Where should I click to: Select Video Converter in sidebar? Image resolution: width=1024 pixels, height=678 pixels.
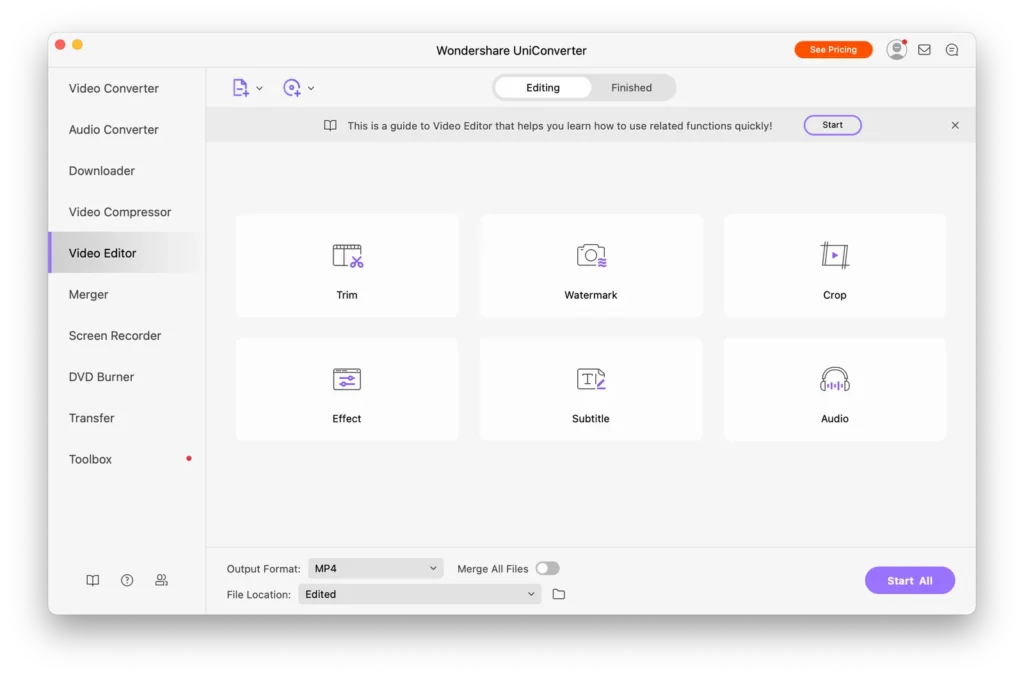[127, 88]
